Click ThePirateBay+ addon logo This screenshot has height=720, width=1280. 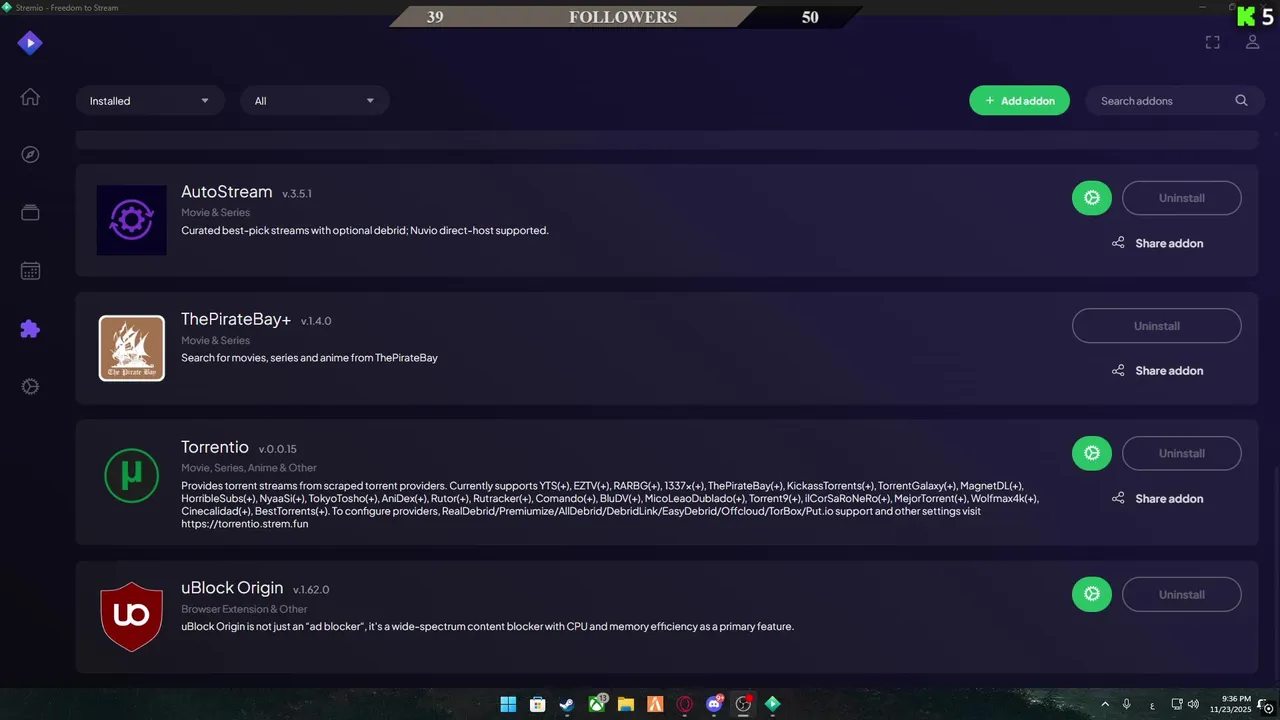coord(132,348)
